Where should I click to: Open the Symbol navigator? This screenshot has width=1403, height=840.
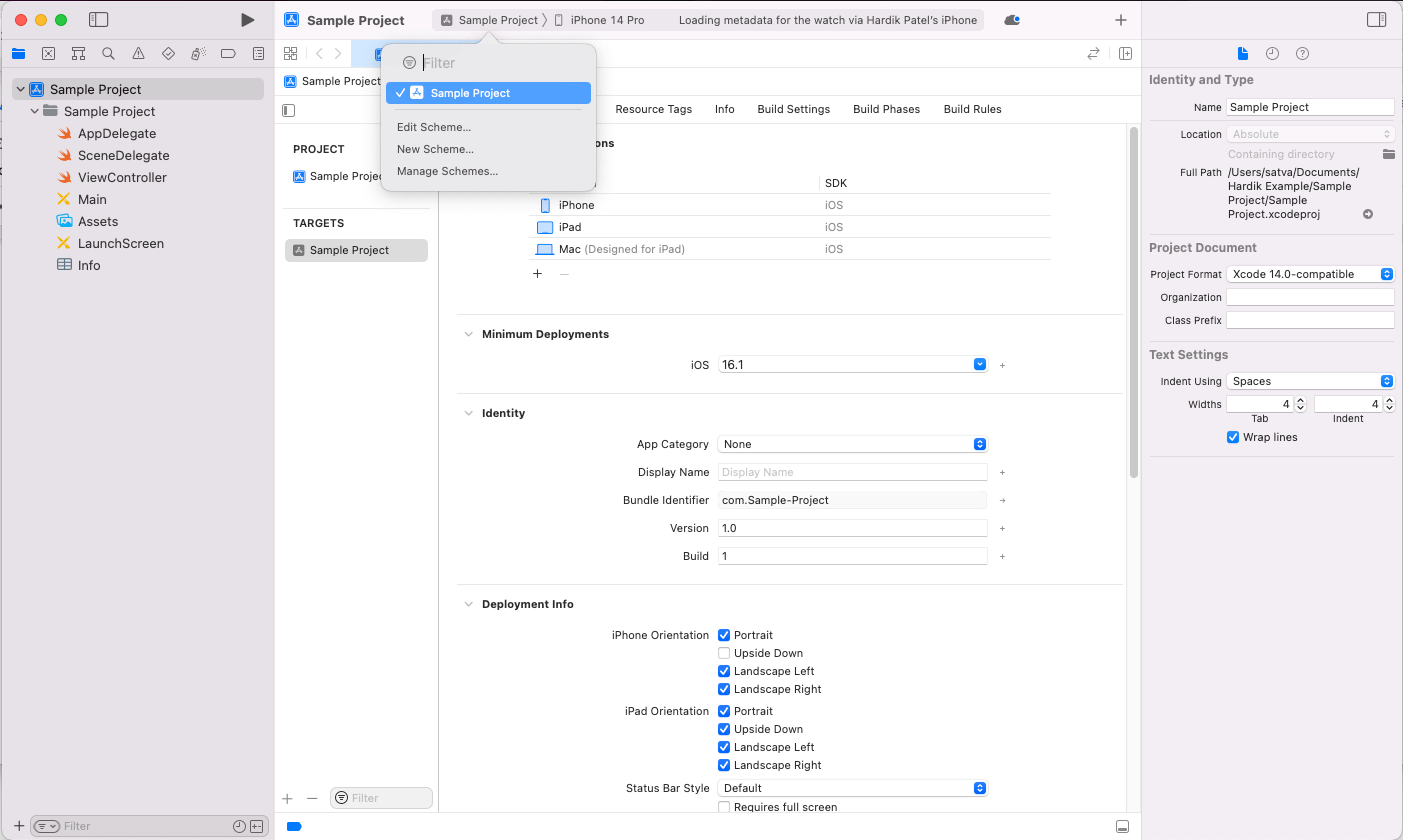pyautogui.click(x=78, y=54)
